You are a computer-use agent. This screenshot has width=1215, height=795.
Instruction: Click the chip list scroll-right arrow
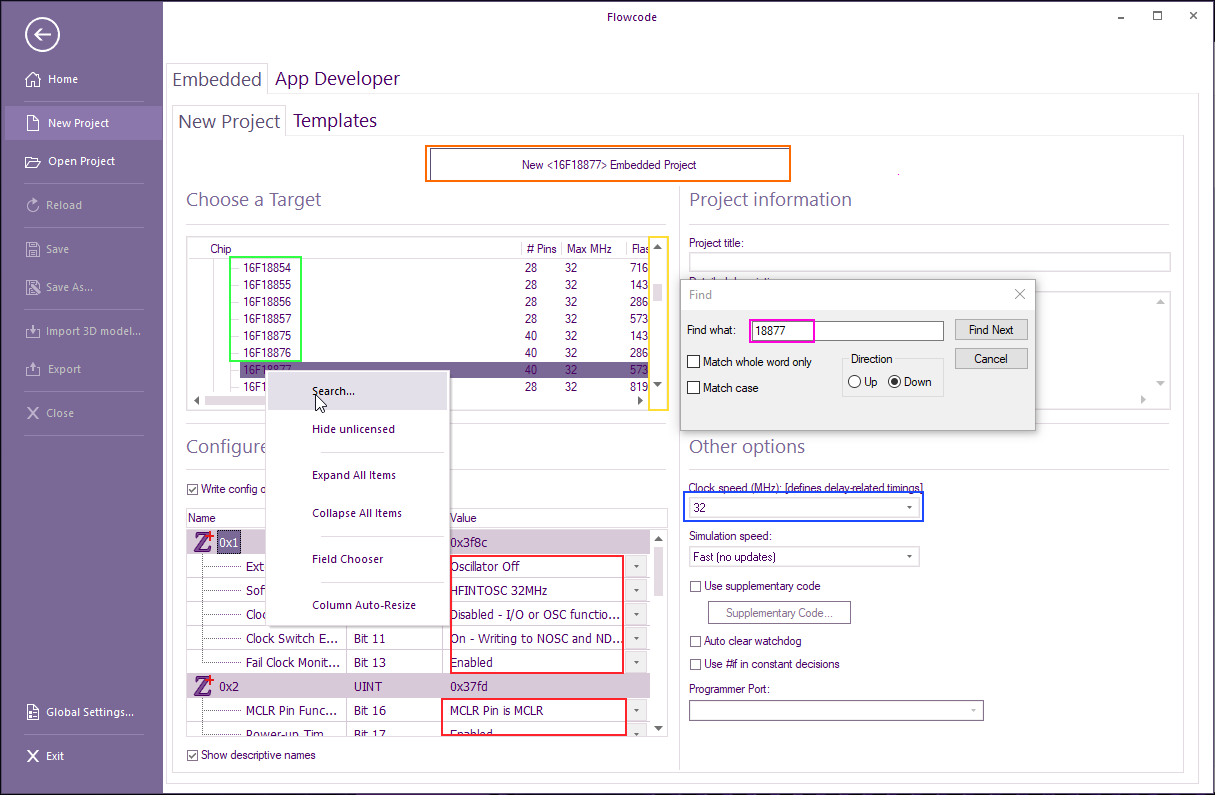click(x=641, y=400)
